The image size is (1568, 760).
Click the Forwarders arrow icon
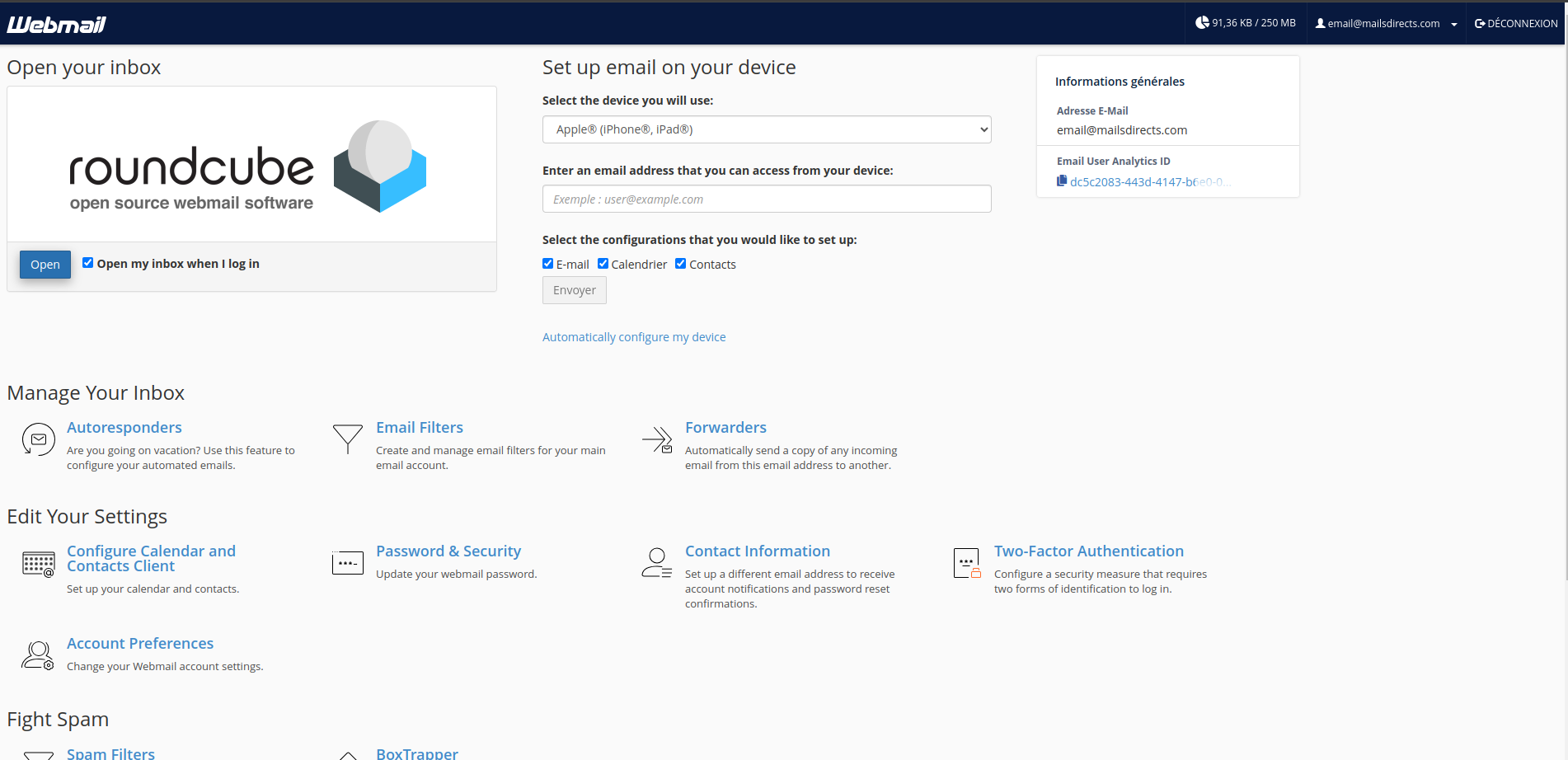point(657,439)
